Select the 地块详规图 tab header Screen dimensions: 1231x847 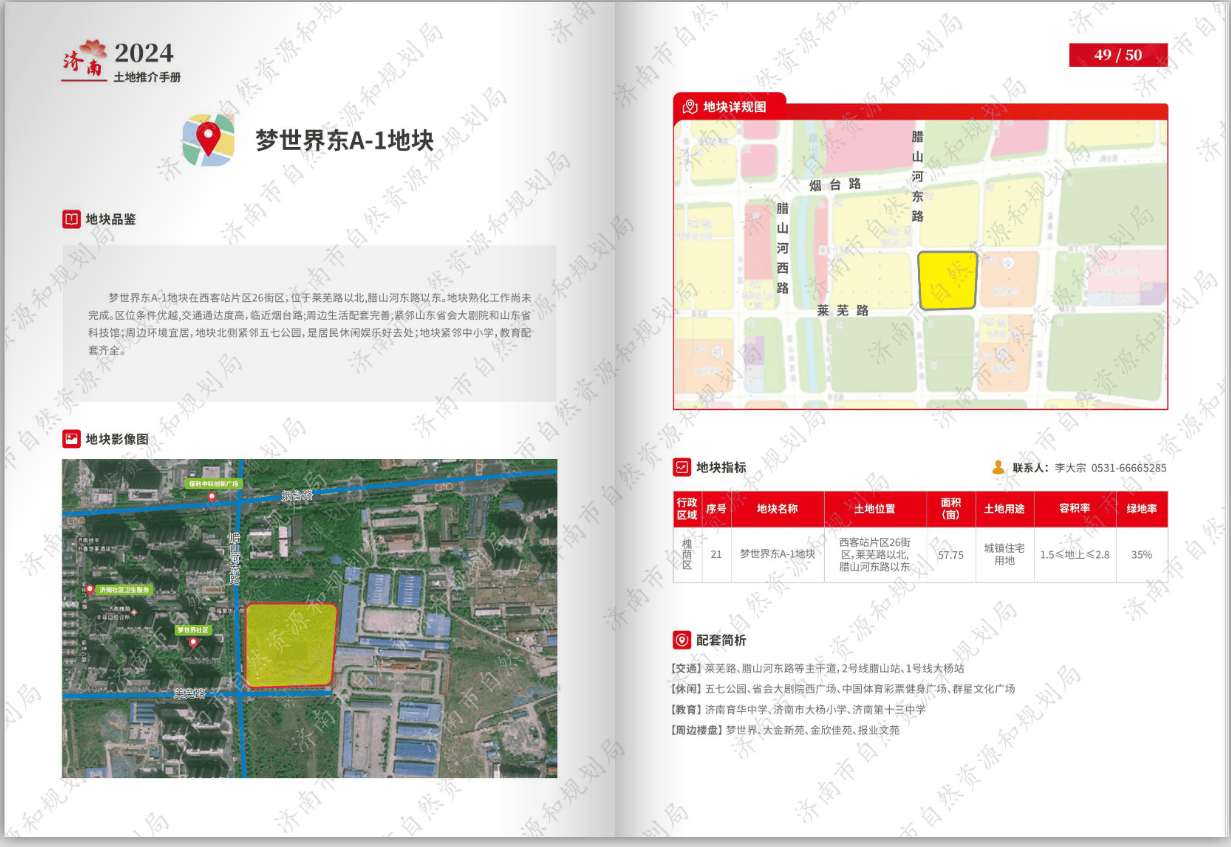729,106
